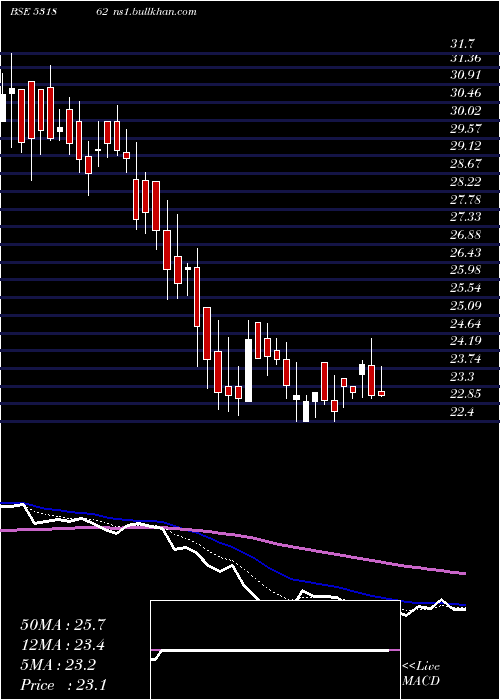Click the 26.43 price level label
The image size is (500, 700).
click(x=466, y=253)
